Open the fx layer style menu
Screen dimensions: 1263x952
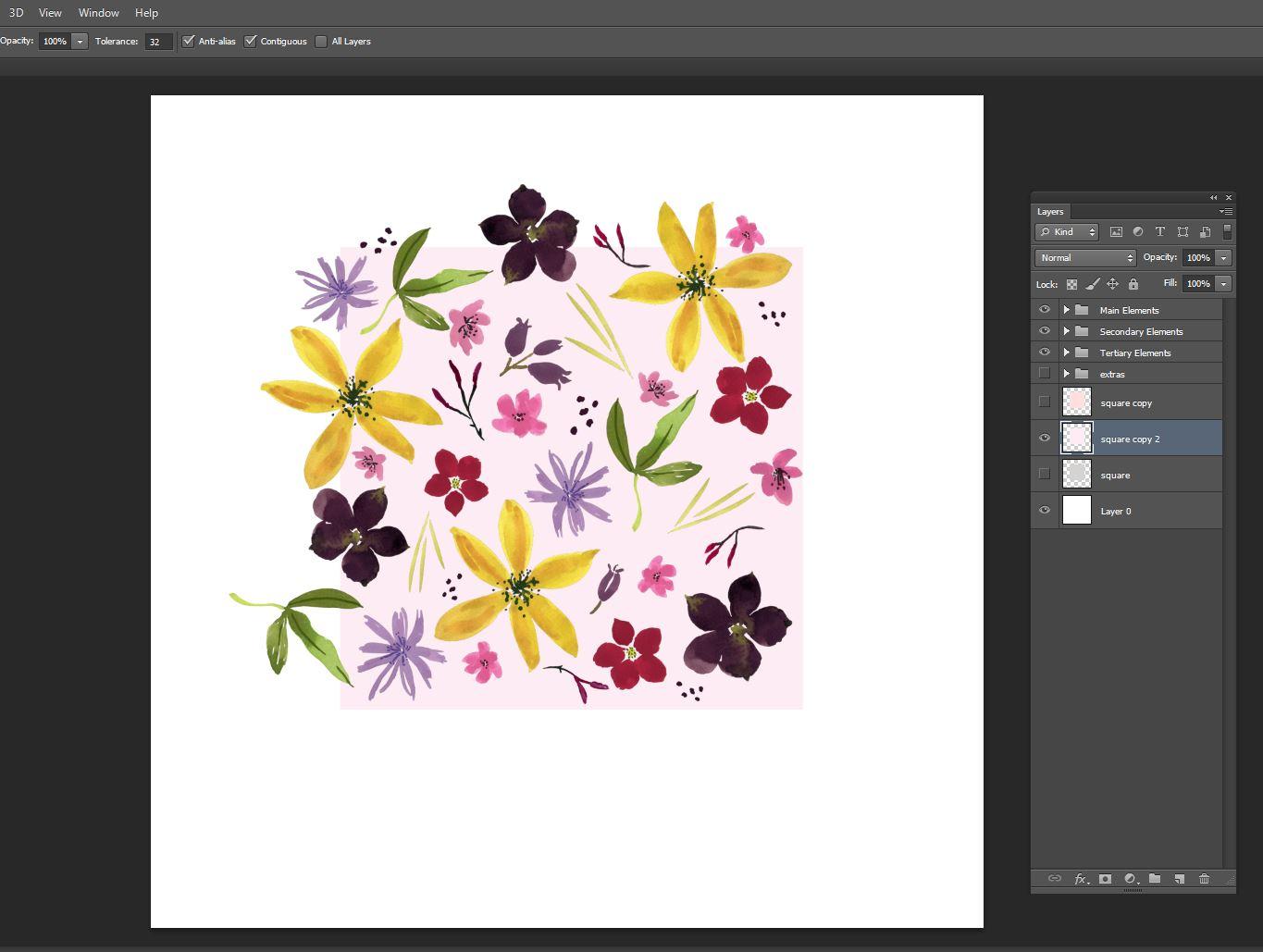coord(1080,879)
